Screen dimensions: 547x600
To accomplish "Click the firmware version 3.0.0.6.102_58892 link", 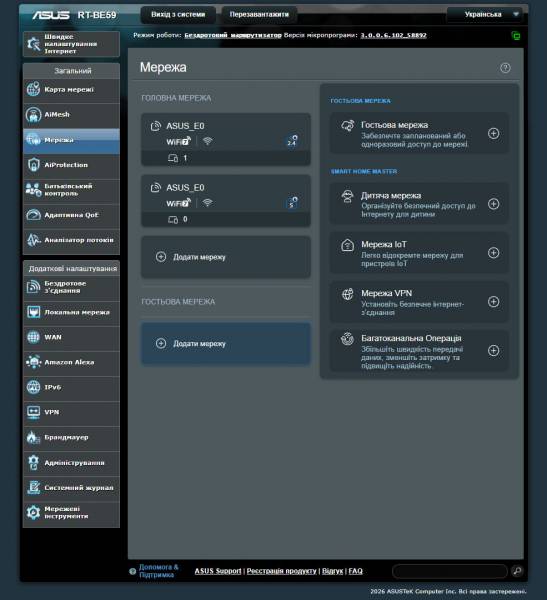I will 393,35.
